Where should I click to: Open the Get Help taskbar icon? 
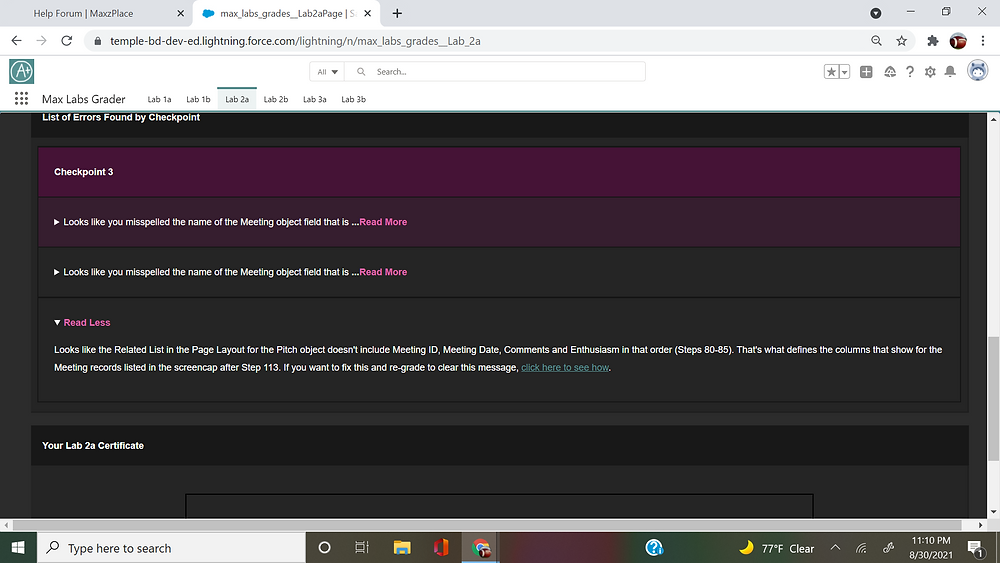[654, 548]
